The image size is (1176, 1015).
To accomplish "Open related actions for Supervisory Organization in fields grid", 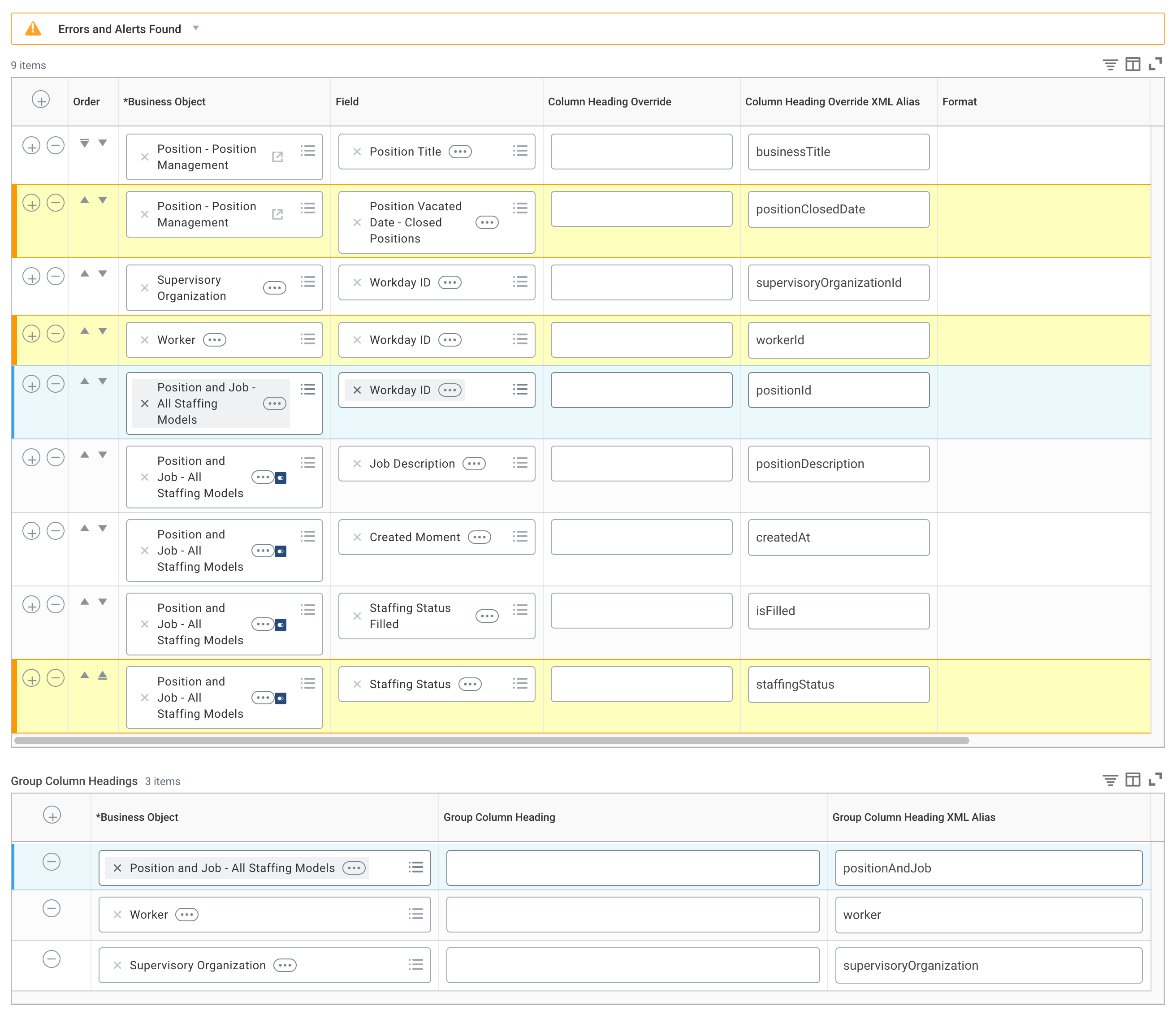I will coord(275,288).
